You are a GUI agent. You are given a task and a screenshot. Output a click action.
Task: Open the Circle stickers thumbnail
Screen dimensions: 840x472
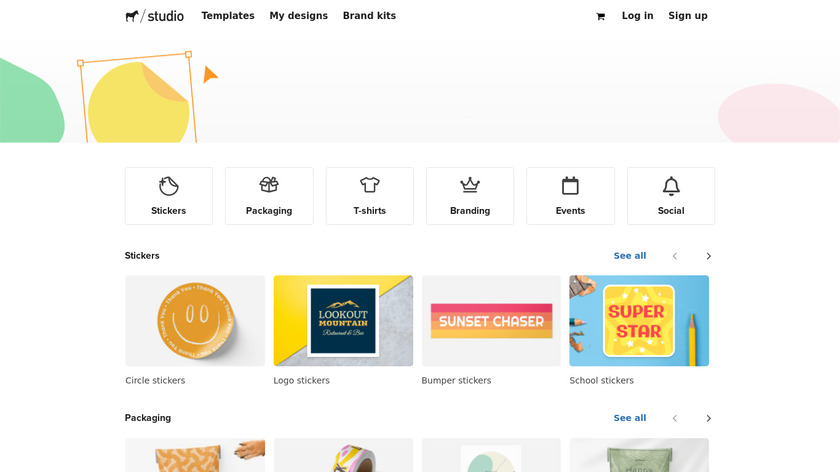195,321
